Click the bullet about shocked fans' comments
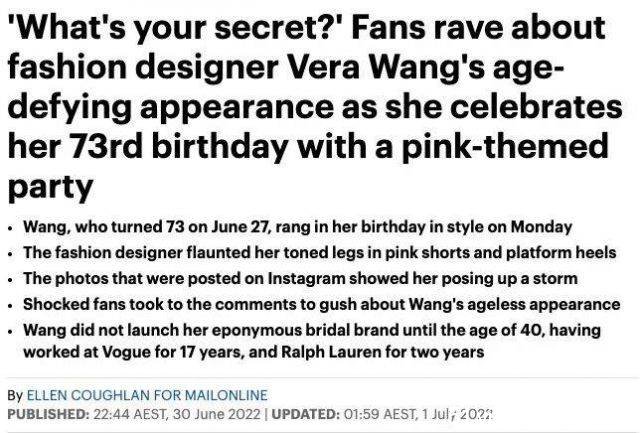This screenshot has width=640, height=433. pos(322,304)
